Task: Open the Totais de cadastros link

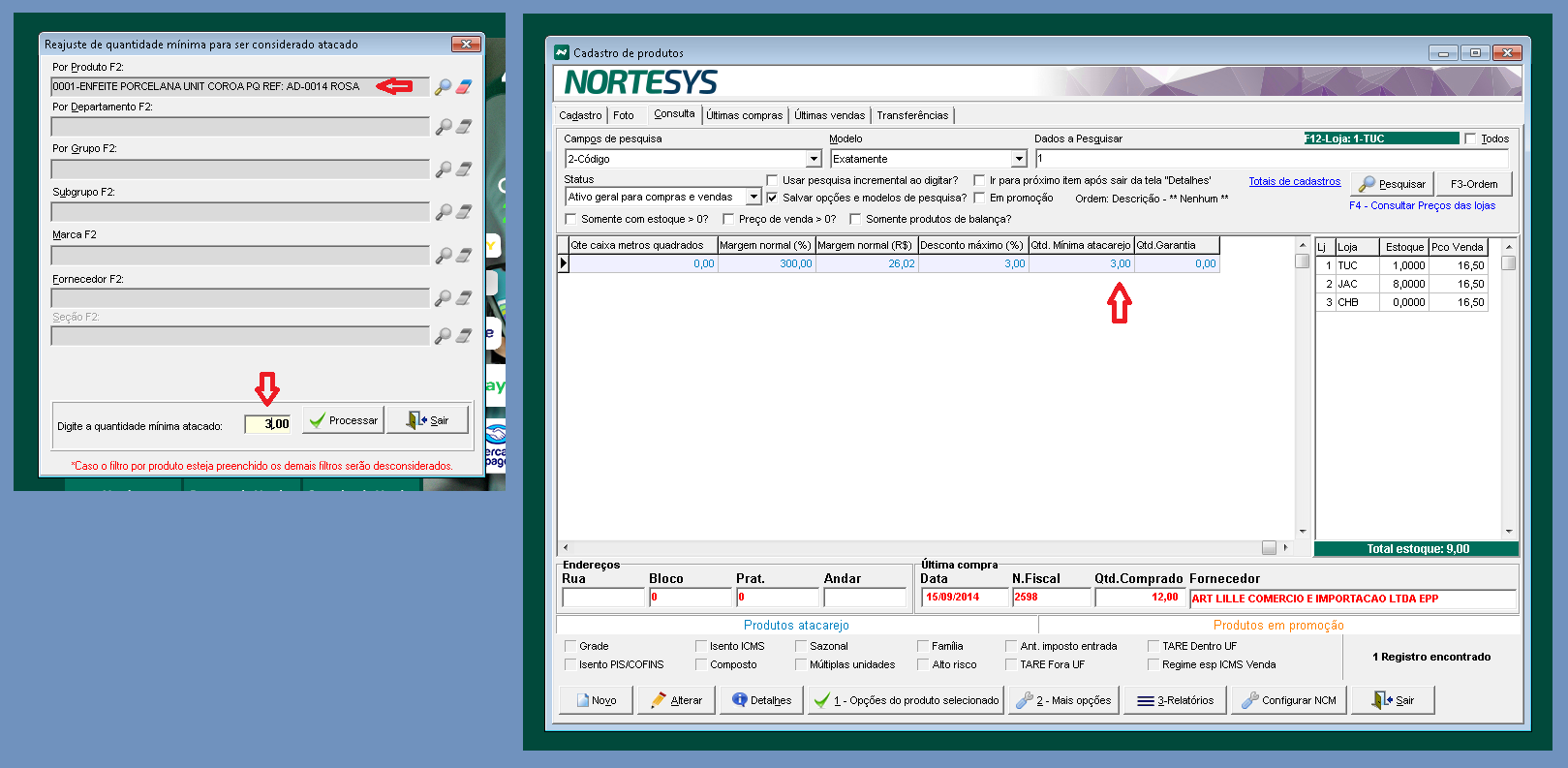Action: click(x=1294, y=181)
